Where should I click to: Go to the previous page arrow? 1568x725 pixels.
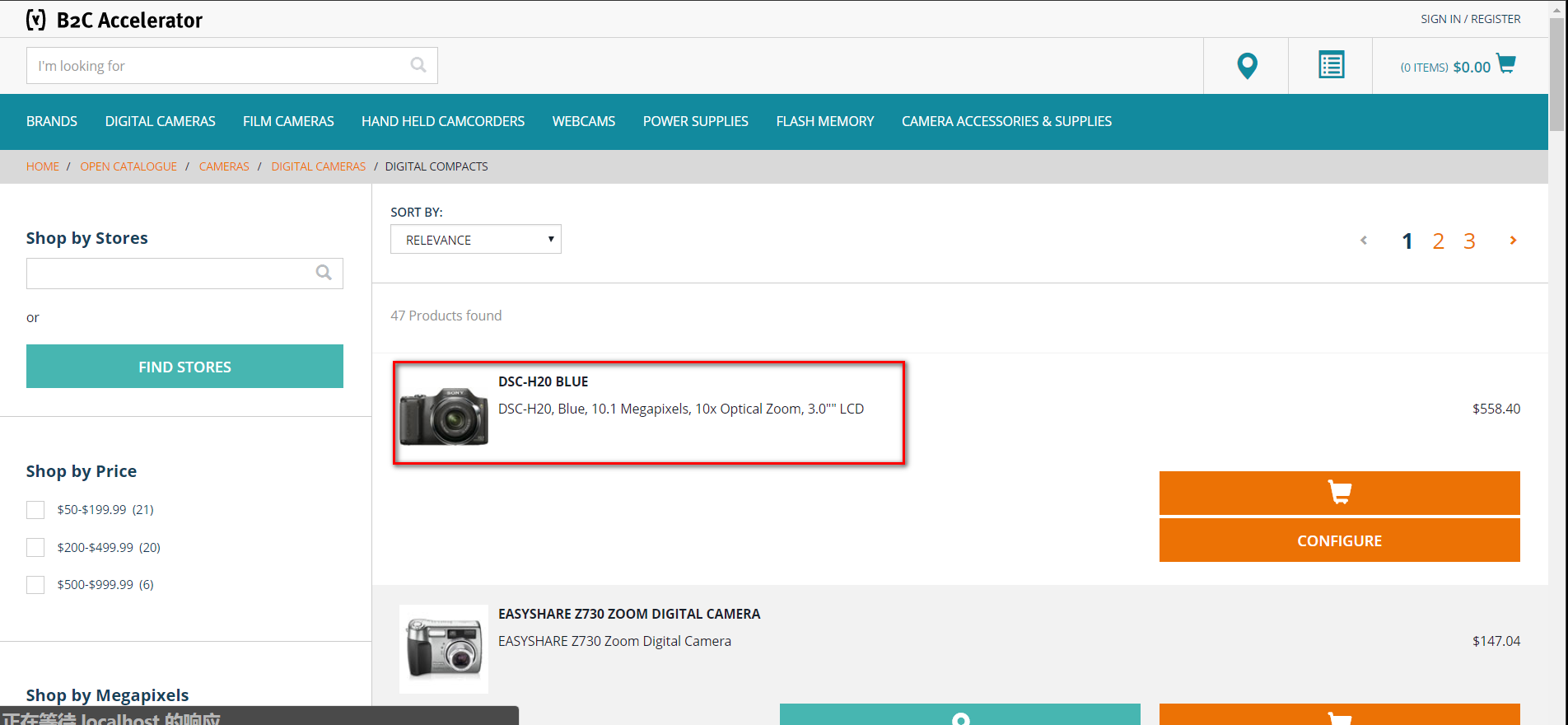pos(1364,241)
